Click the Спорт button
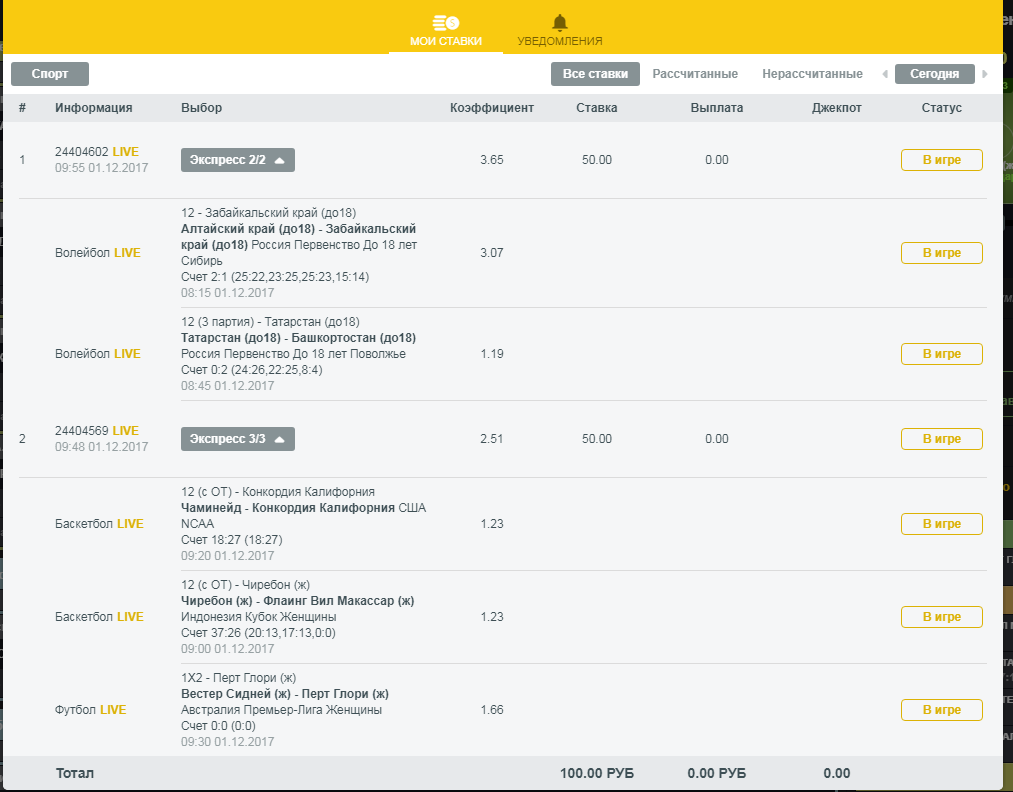 pos(50,74)
